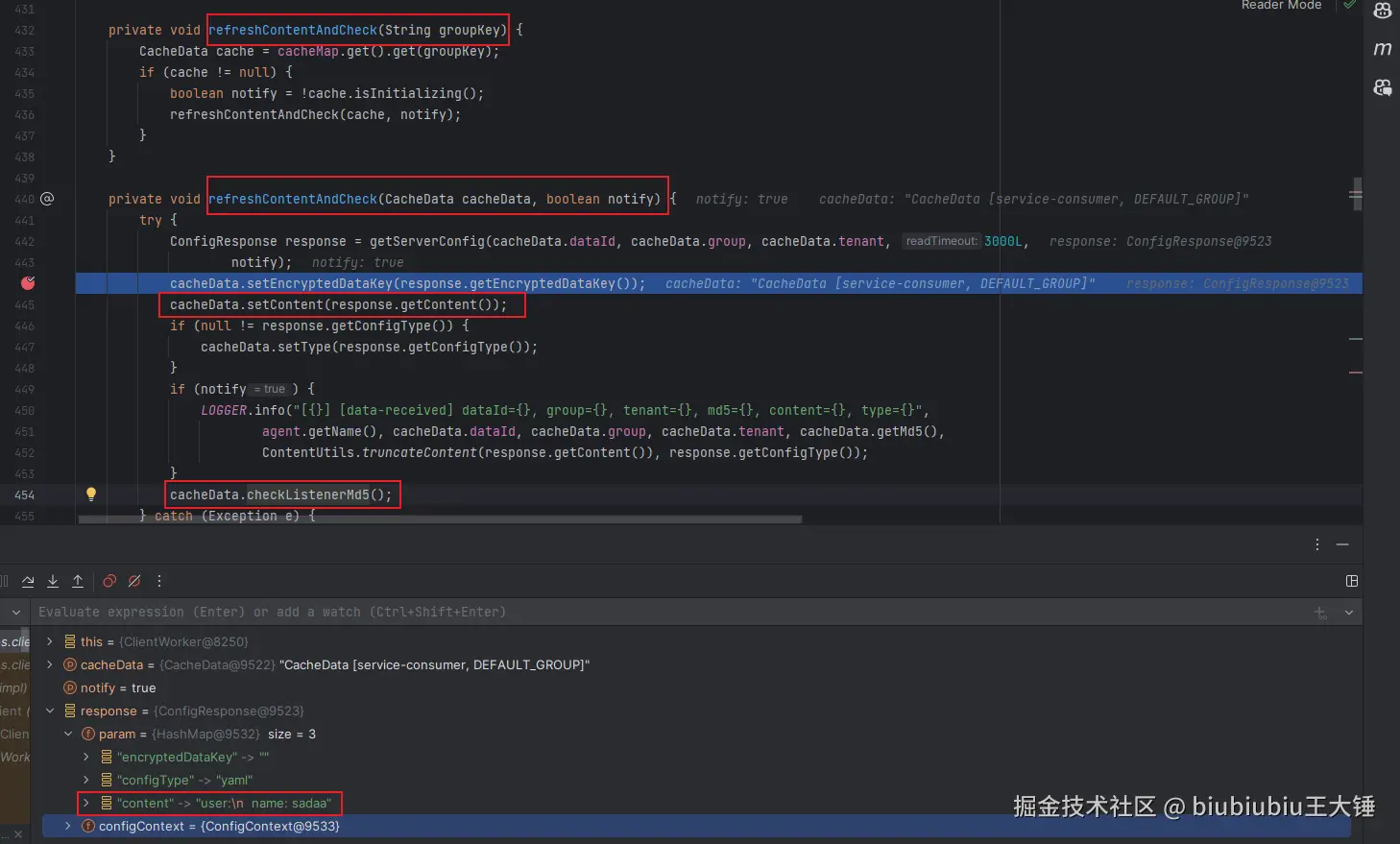Open debug panel options three-dot menu
This screenshot has height=844, width=1400.
[1317, 544]
